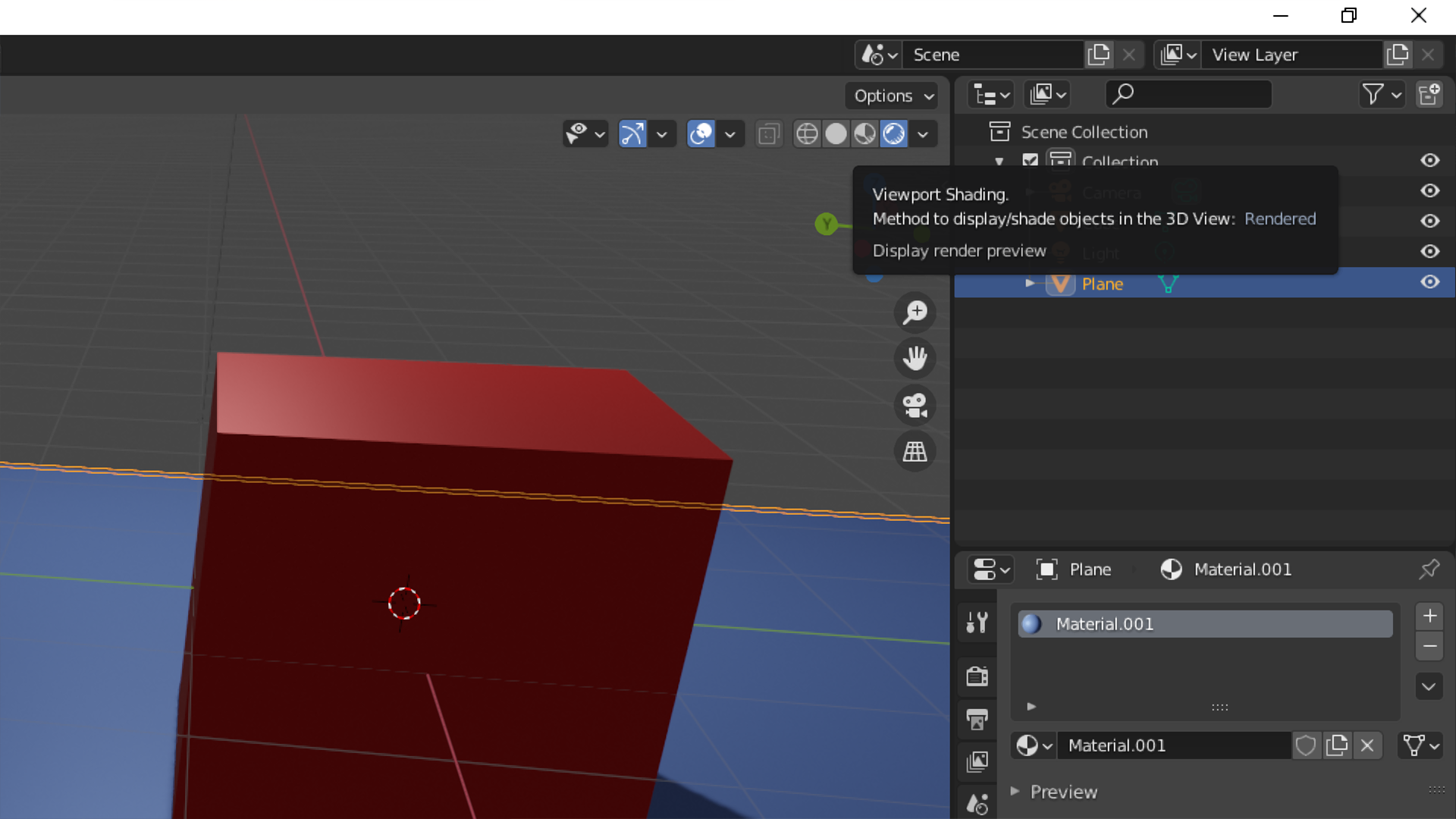Viewport: 1456px width, 819px height.
Task: Unlink Material.001 with the X button
Action: click(x=1367, y=745)
